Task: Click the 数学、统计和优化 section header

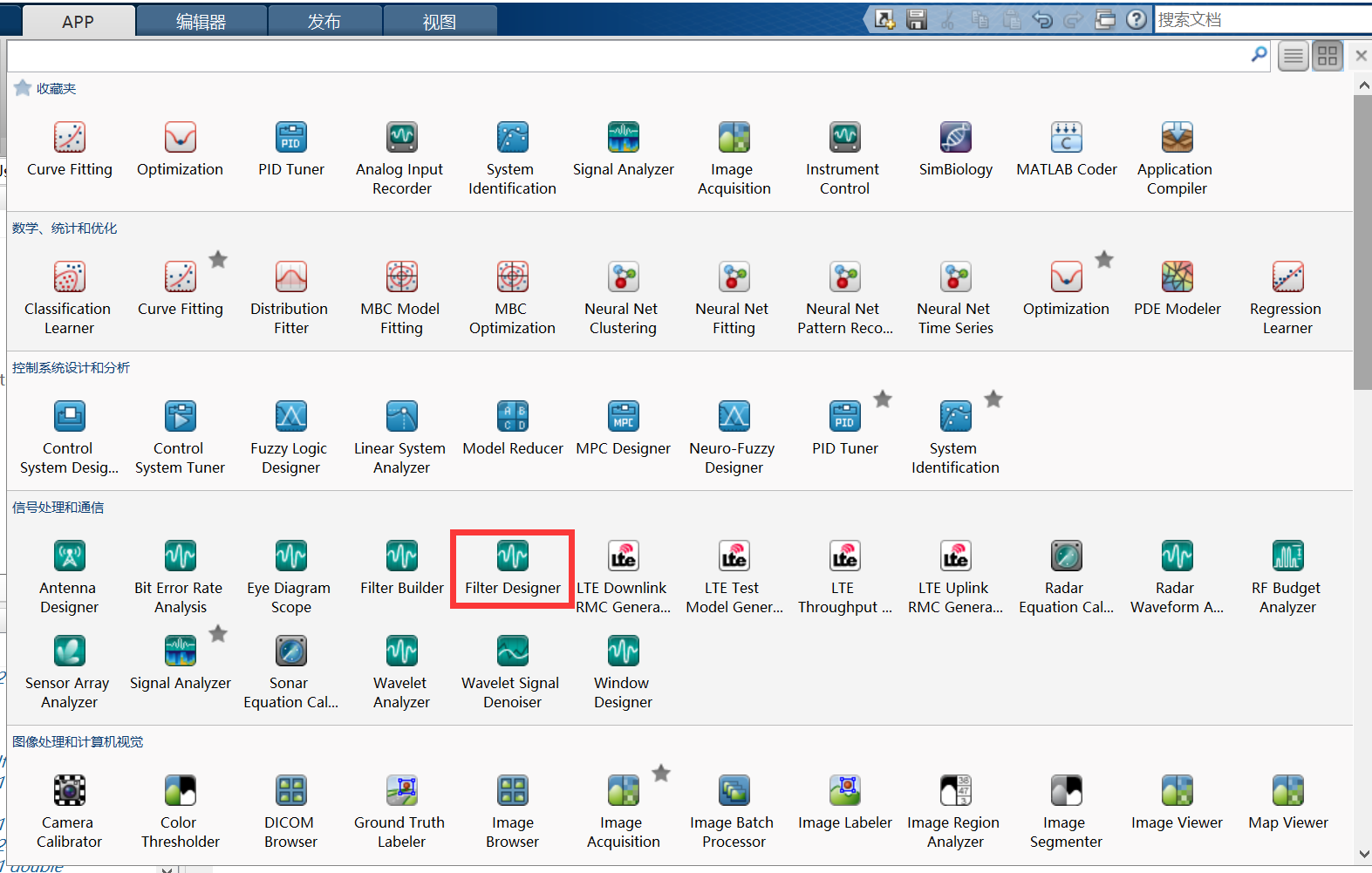Action: [x=65, y=228]
